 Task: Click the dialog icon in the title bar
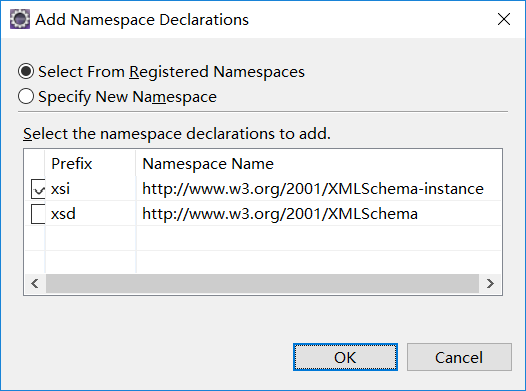[x=20, y=19]
